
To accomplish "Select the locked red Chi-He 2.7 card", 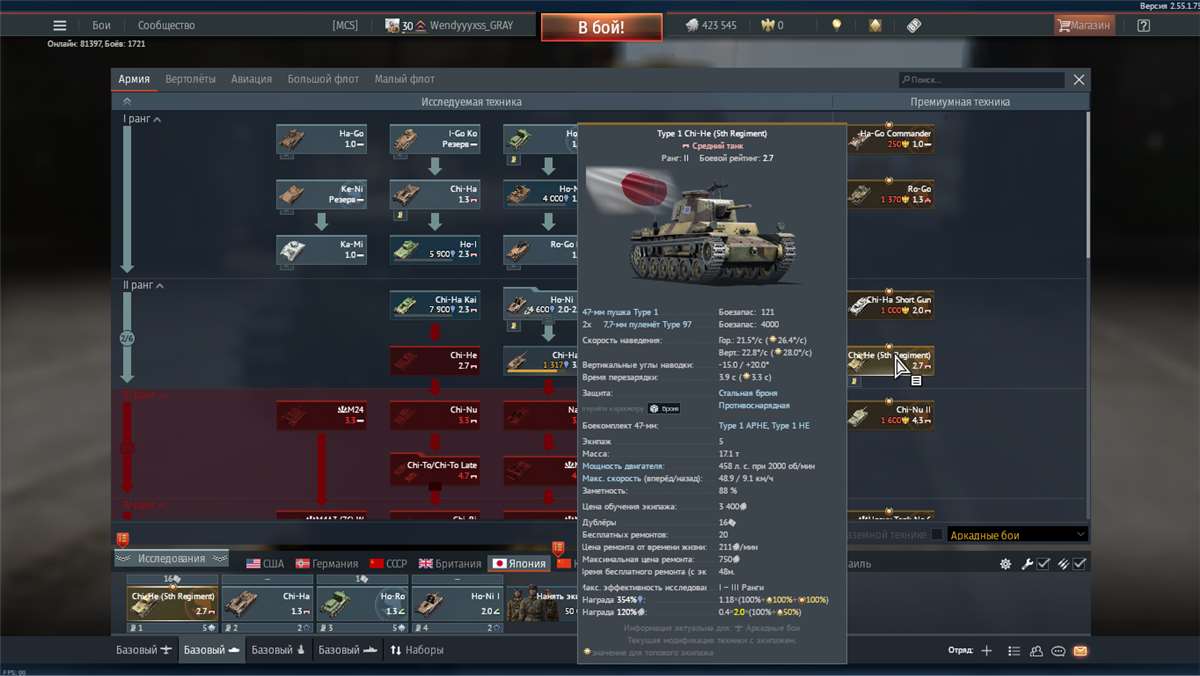I will click(435, 360).
